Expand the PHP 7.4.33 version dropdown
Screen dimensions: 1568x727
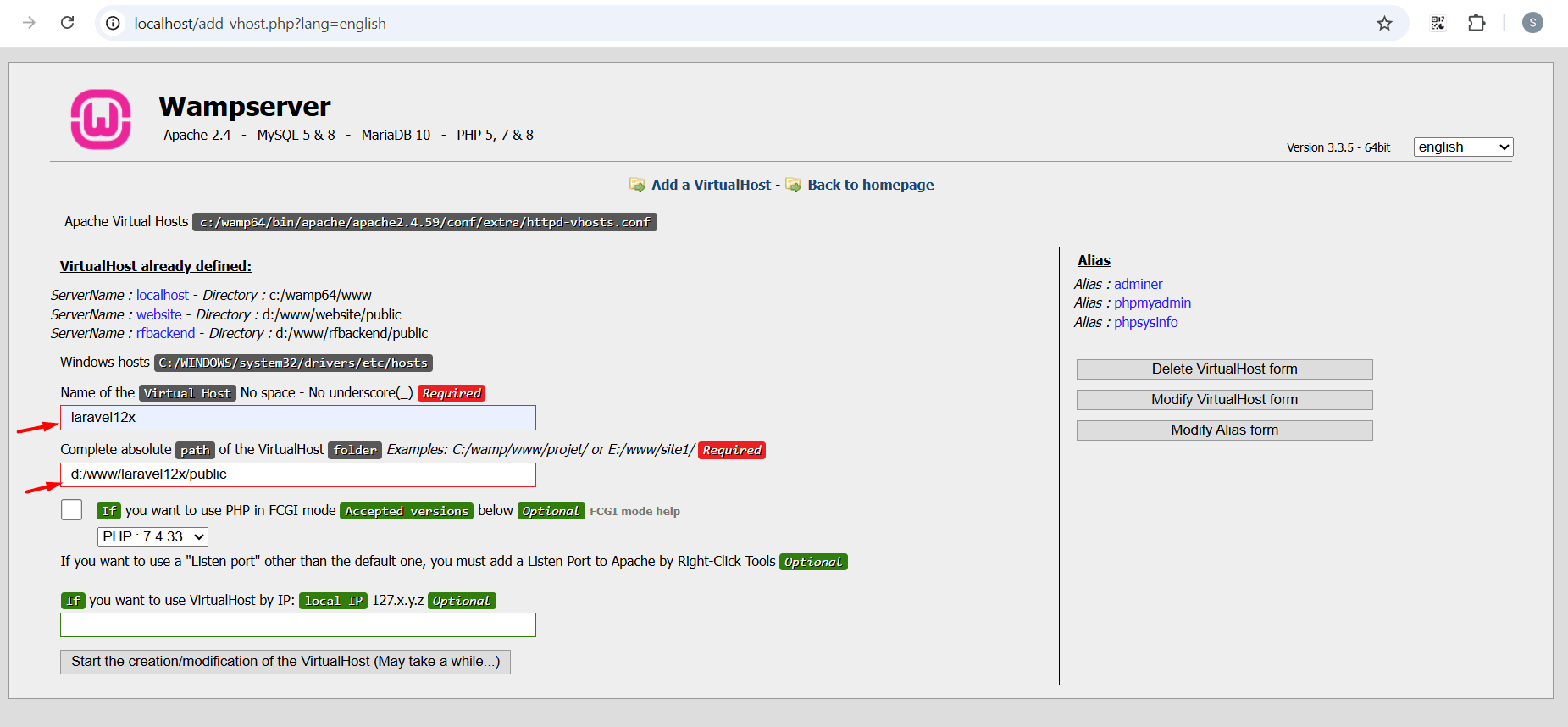[x=152, y=536]
